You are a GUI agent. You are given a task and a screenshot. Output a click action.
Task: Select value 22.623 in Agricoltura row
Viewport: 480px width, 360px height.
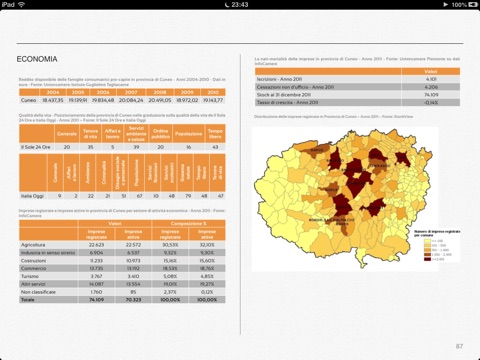[96, 245]
